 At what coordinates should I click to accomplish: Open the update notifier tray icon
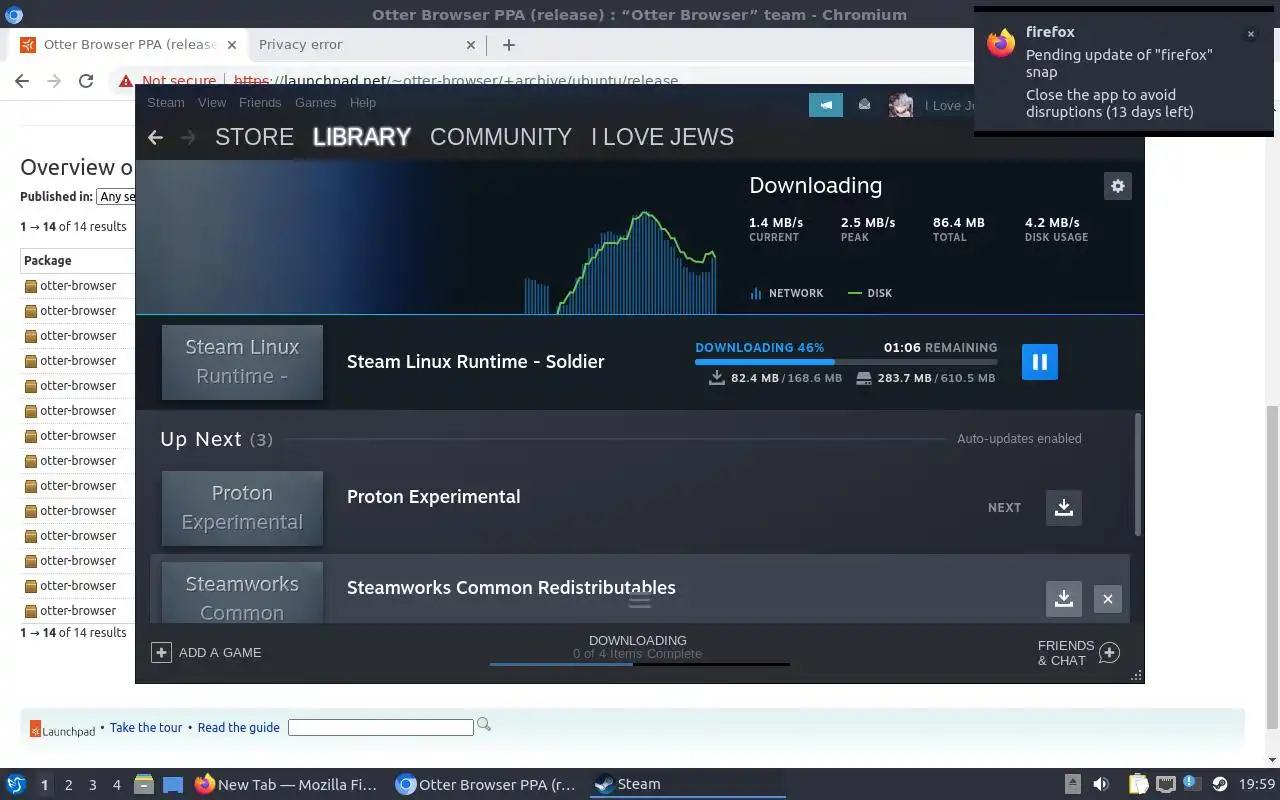(1192, 784)
